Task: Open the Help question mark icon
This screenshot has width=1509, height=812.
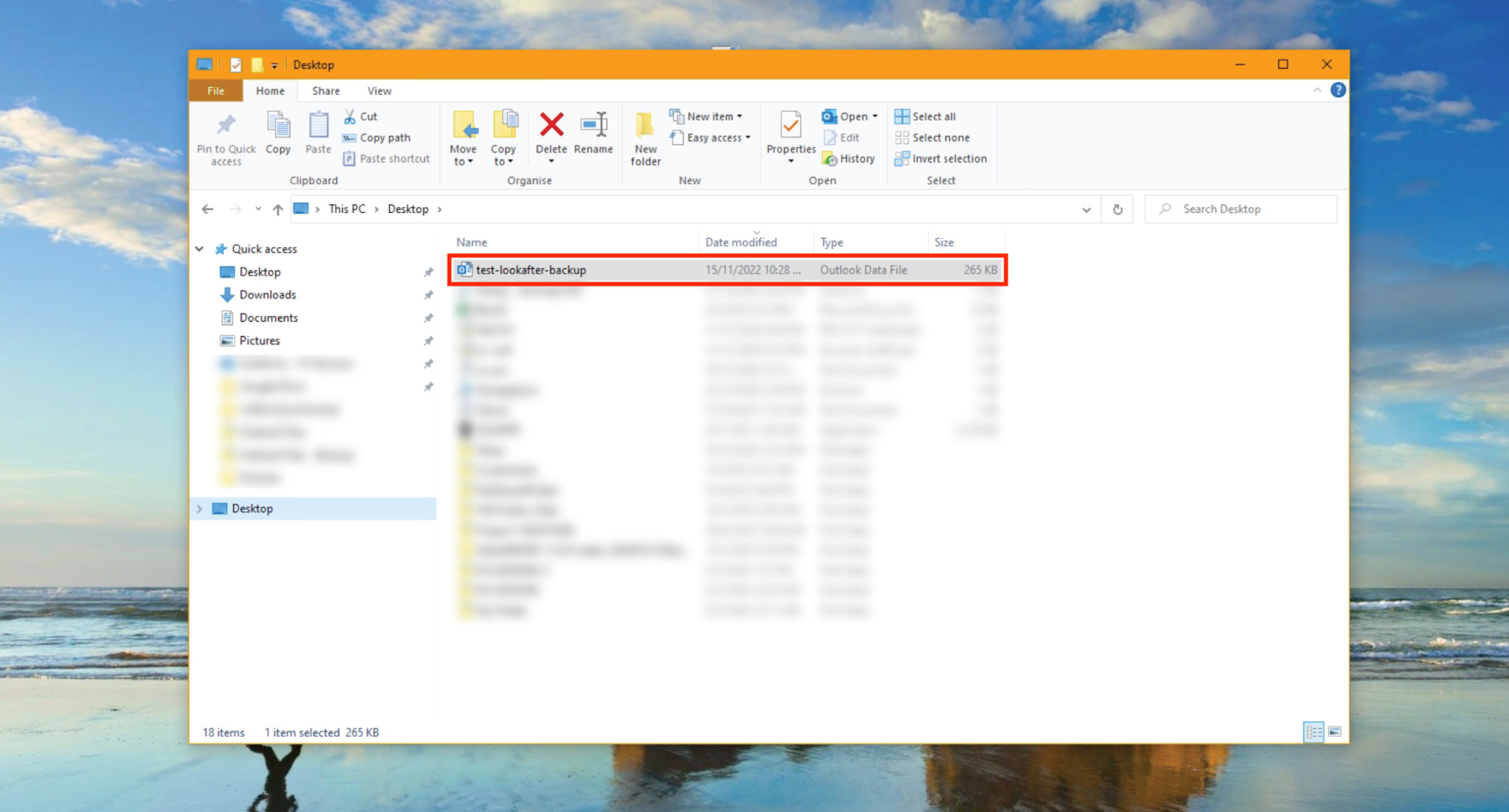Action: click(1338, 91)
